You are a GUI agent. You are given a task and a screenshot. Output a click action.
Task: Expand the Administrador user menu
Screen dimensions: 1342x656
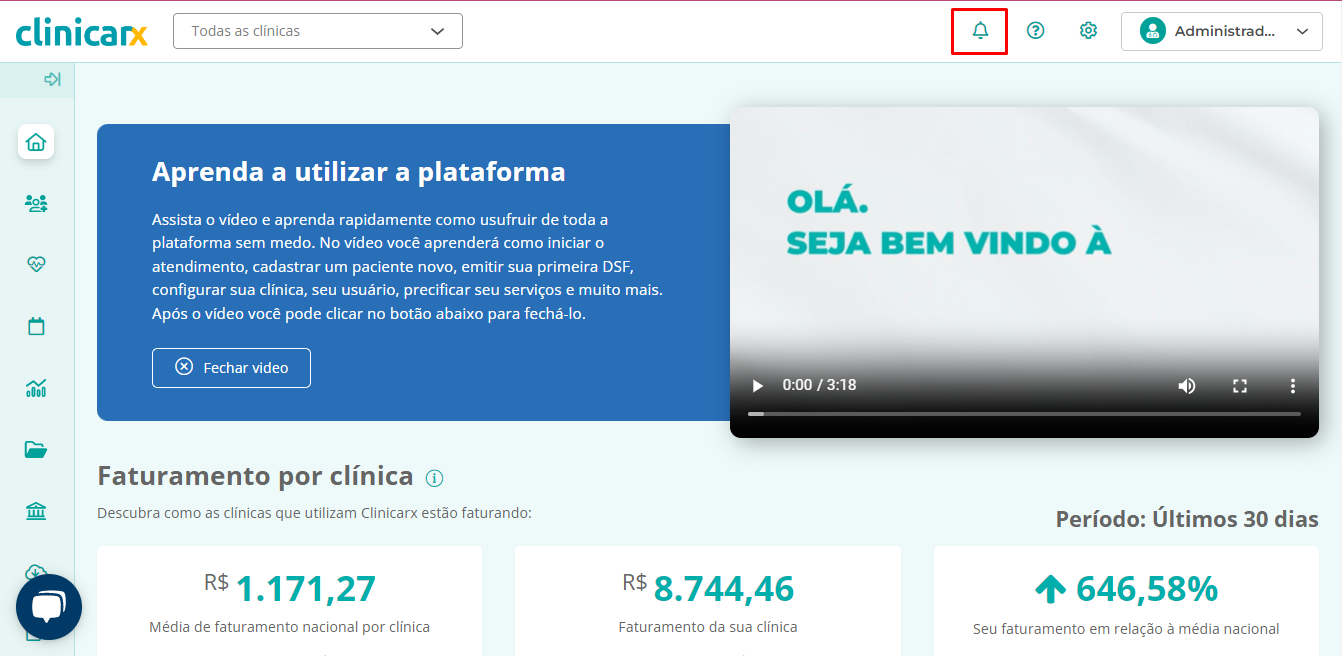1224,31
